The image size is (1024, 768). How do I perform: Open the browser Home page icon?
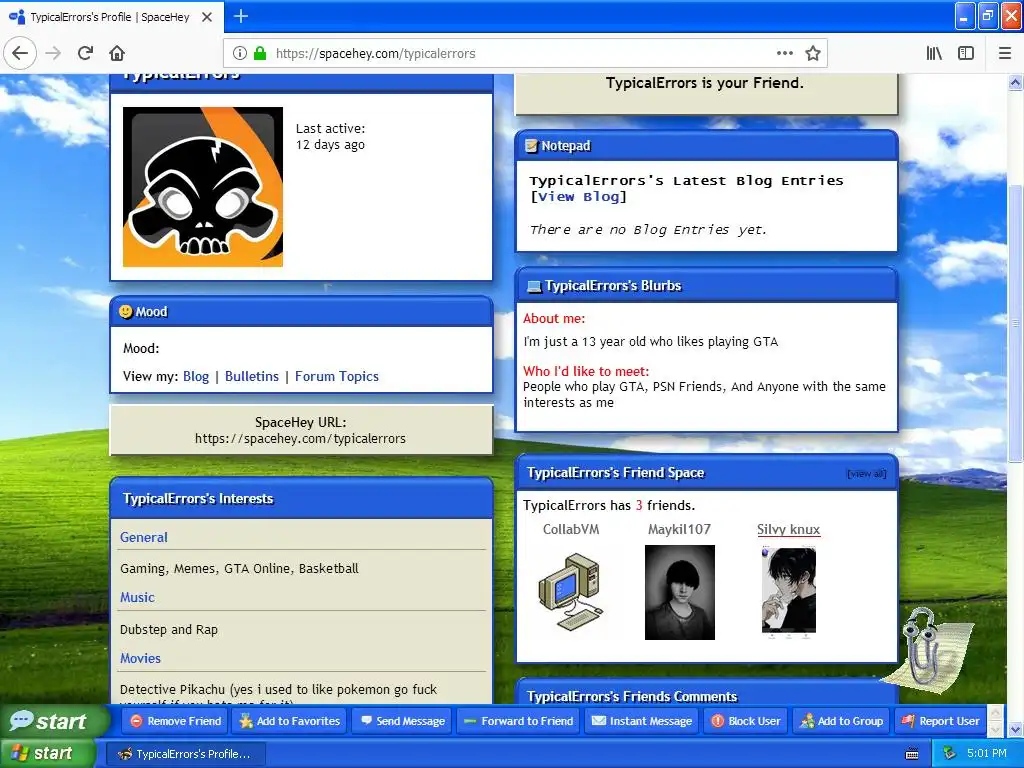(x=117, y=53)
